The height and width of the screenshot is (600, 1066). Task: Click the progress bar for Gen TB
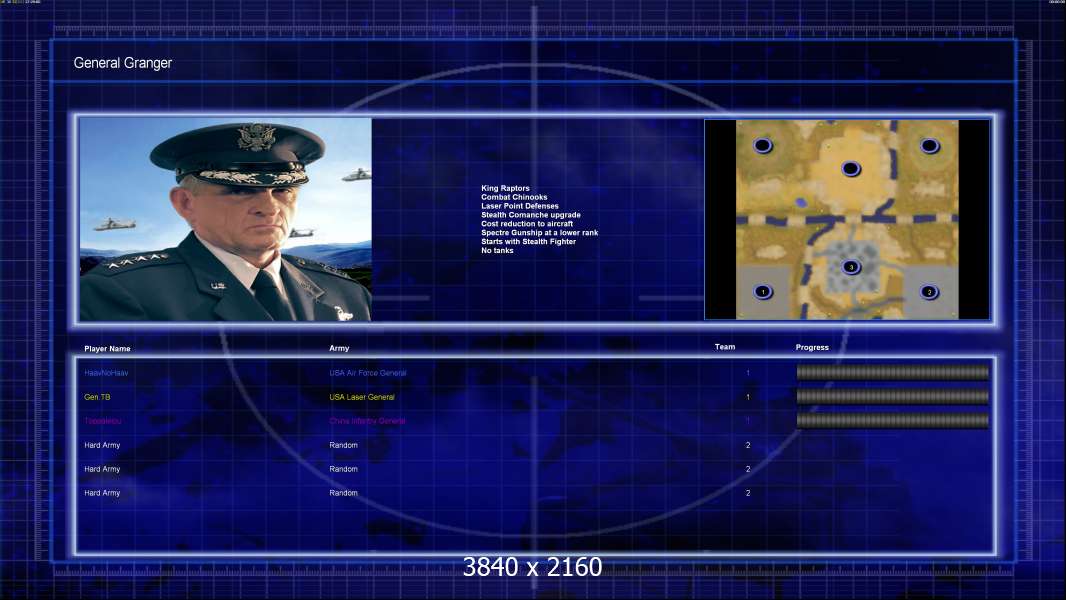[893, 397]
